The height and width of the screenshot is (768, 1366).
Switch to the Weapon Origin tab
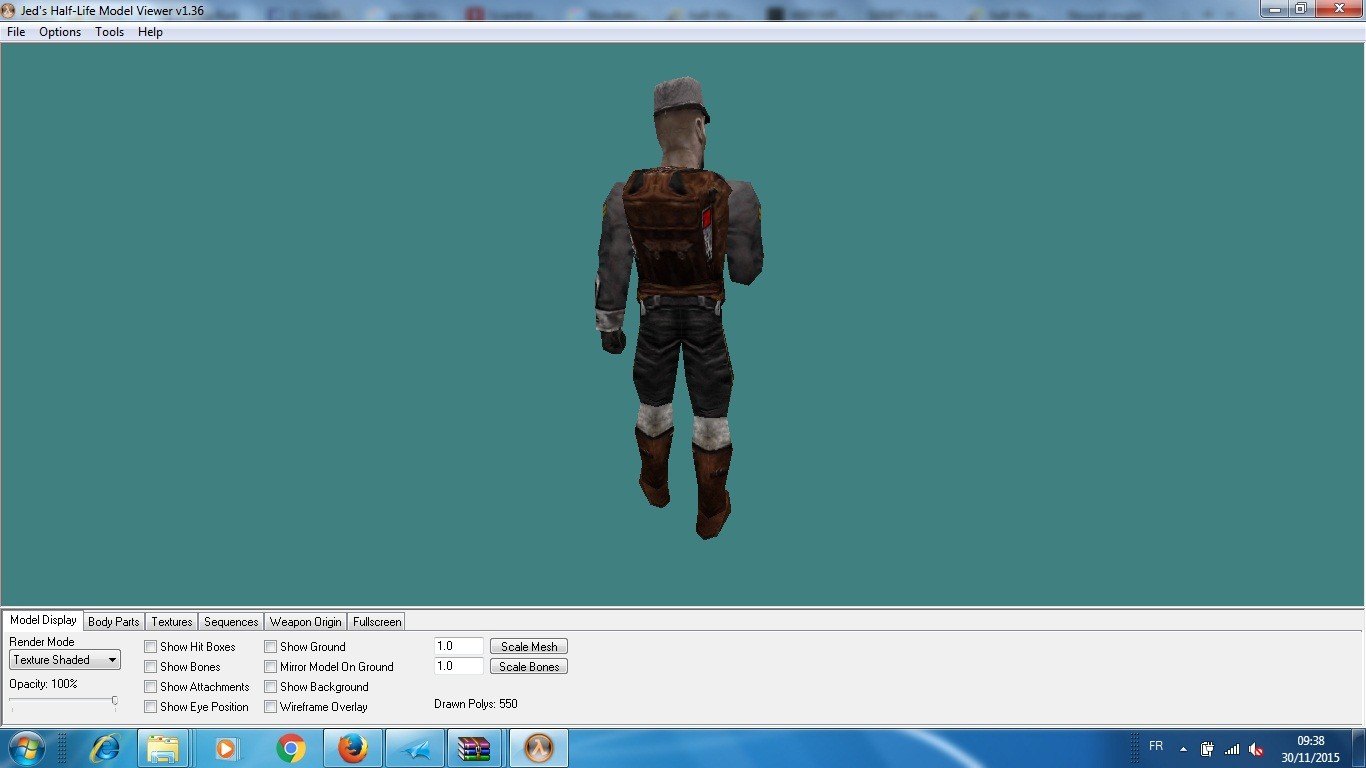pyautogui.click(x=306, y=621)
